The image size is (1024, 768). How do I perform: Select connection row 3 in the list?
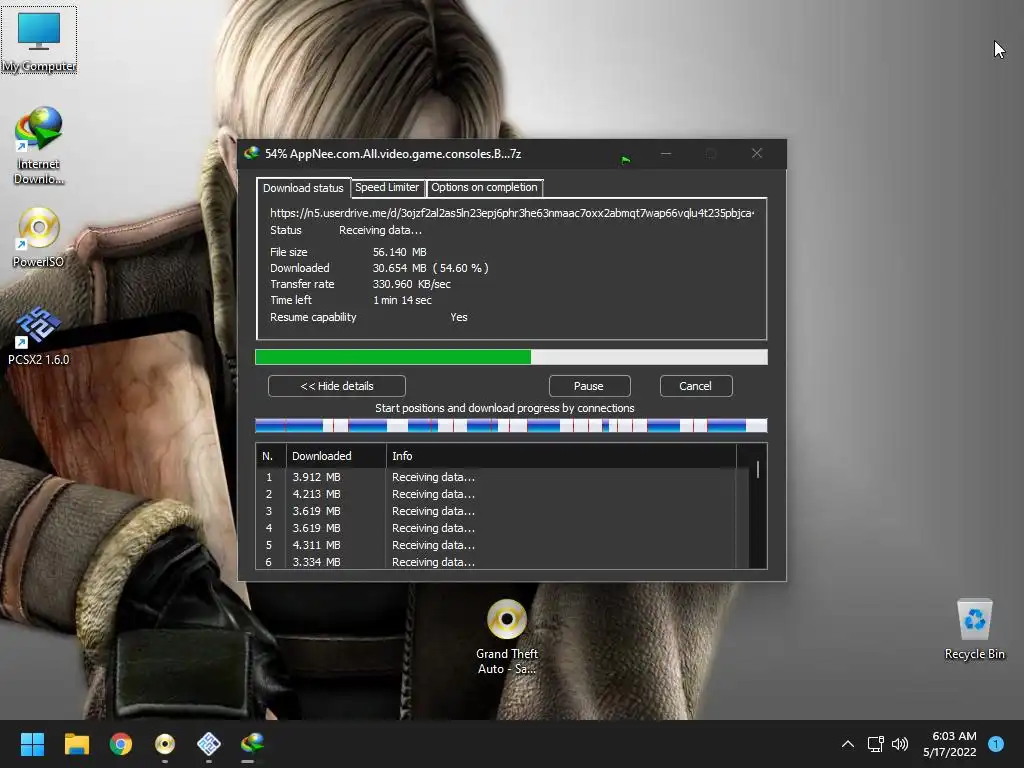pos(496,511)
